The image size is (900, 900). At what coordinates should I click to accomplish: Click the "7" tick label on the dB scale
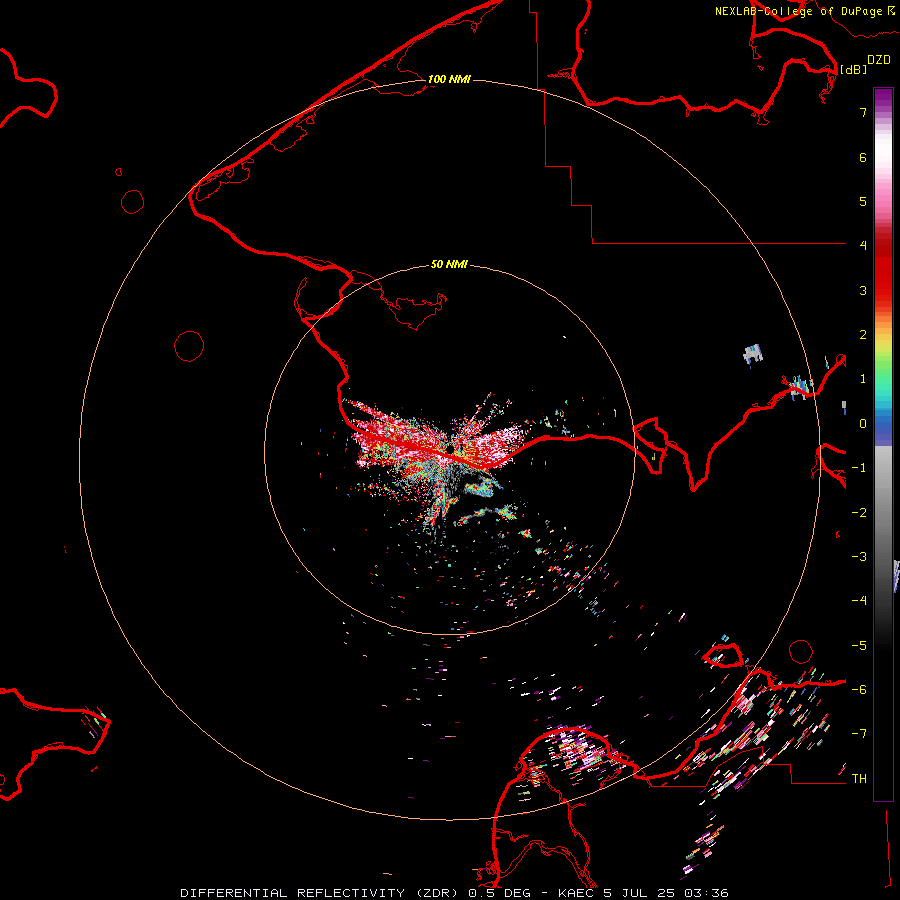(x=863, y=112)
